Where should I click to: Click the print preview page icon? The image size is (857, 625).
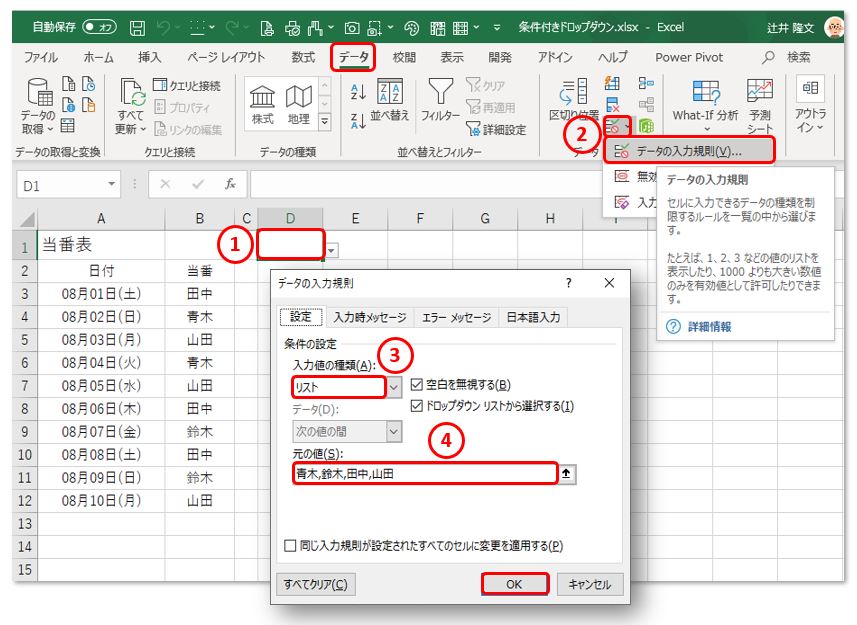(267, 27)
